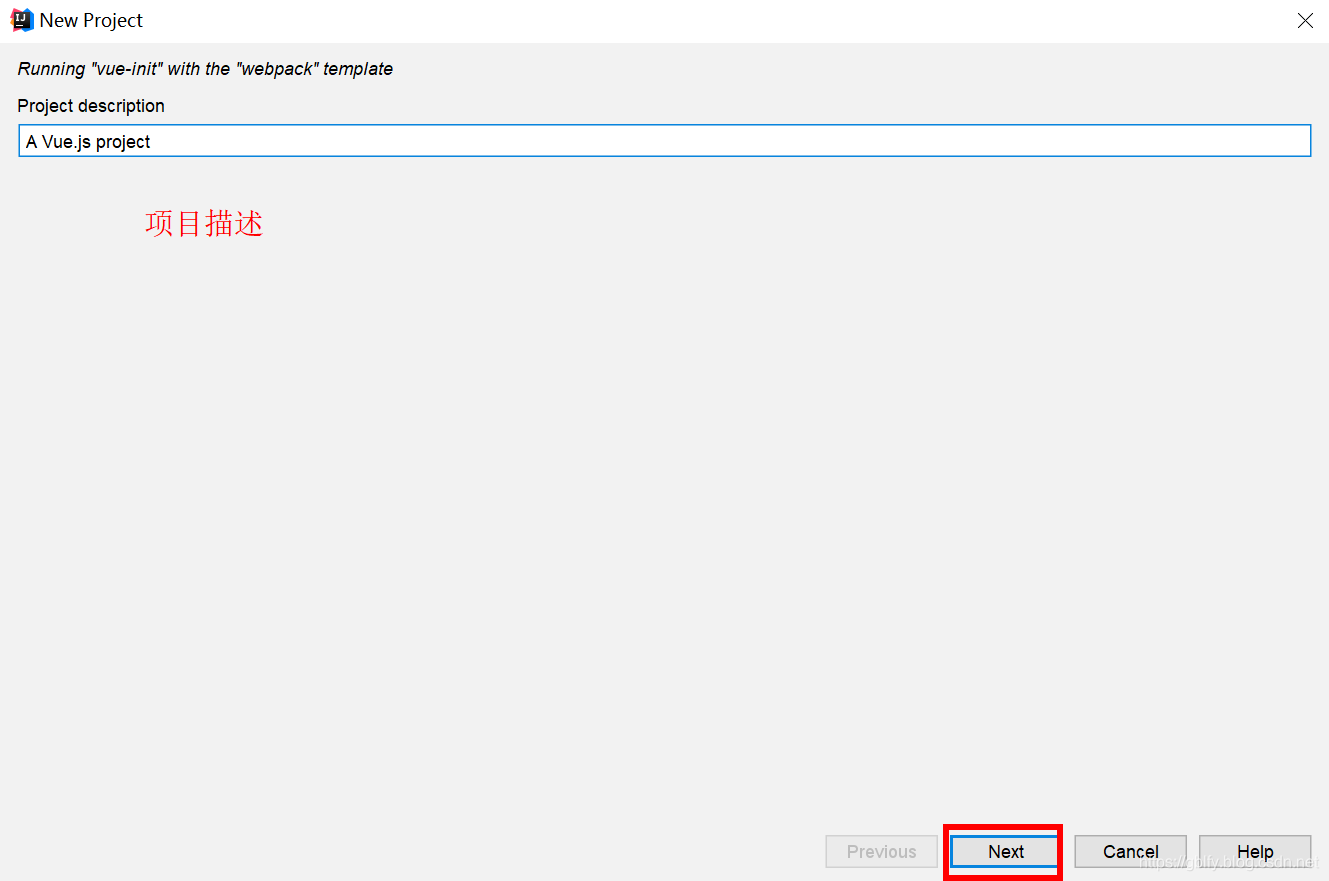Click the Next button

click(x=1005, y=851)
